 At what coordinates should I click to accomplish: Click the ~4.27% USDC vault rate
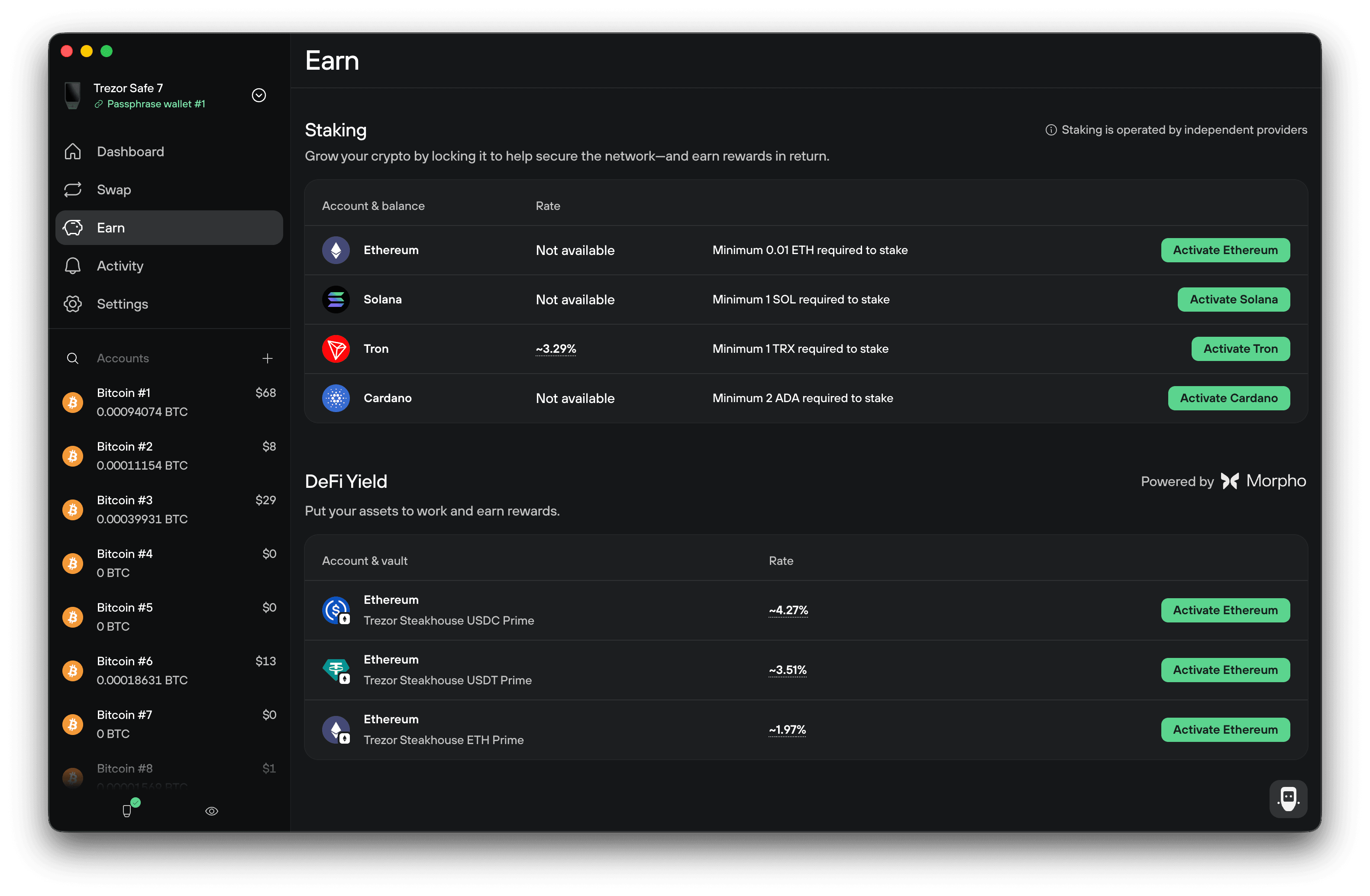click(788, 610)
